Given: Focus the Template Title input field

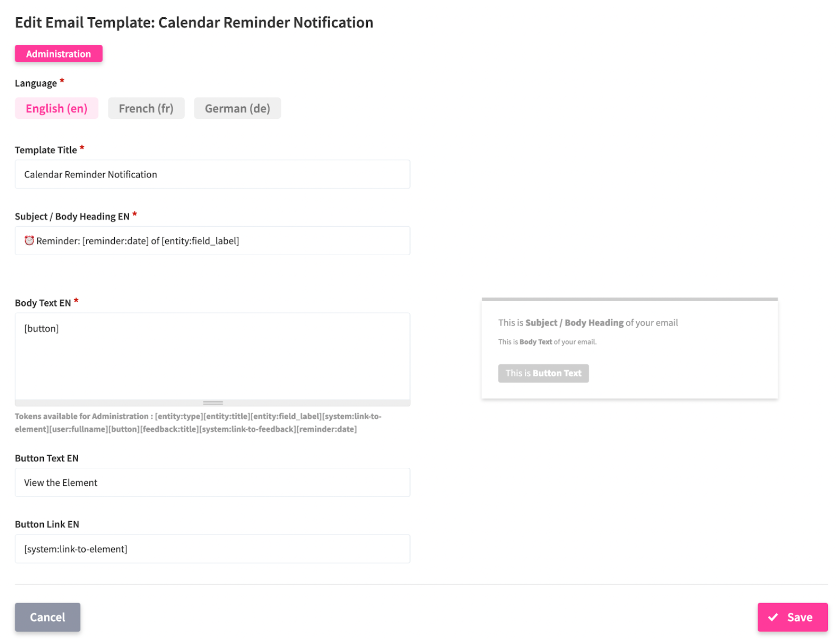Looking at the screenshot, I should 212,174.
